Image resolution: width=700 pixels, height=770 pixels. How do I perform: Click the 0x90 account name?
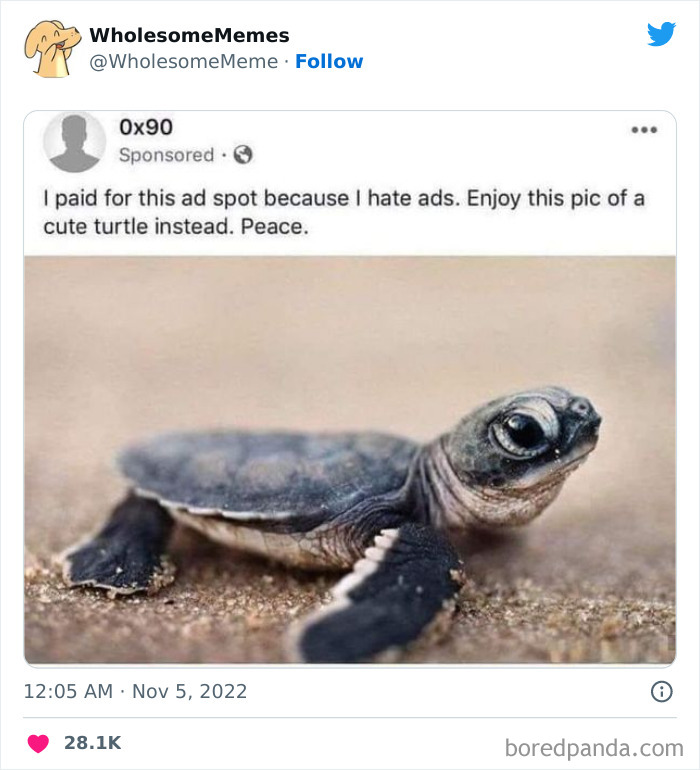coord(145,127)
